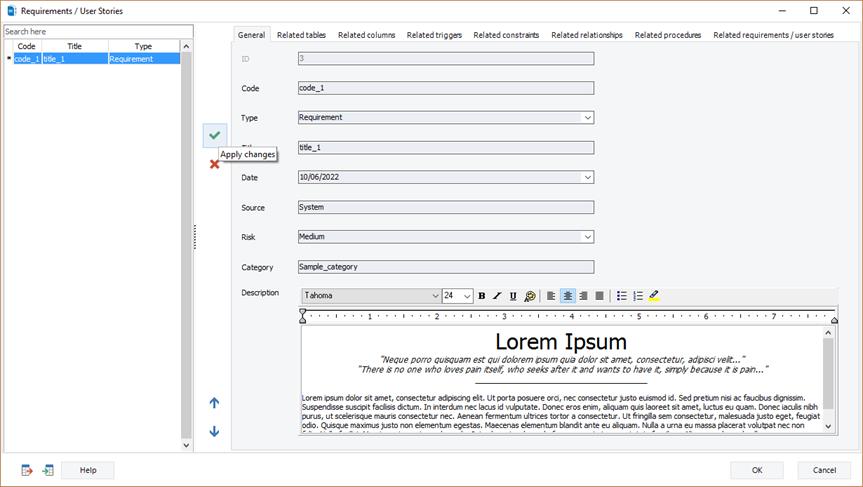The image size is (863, 487).
Task: Move the requirement down with the blue arrow
Action: point(215,431)
